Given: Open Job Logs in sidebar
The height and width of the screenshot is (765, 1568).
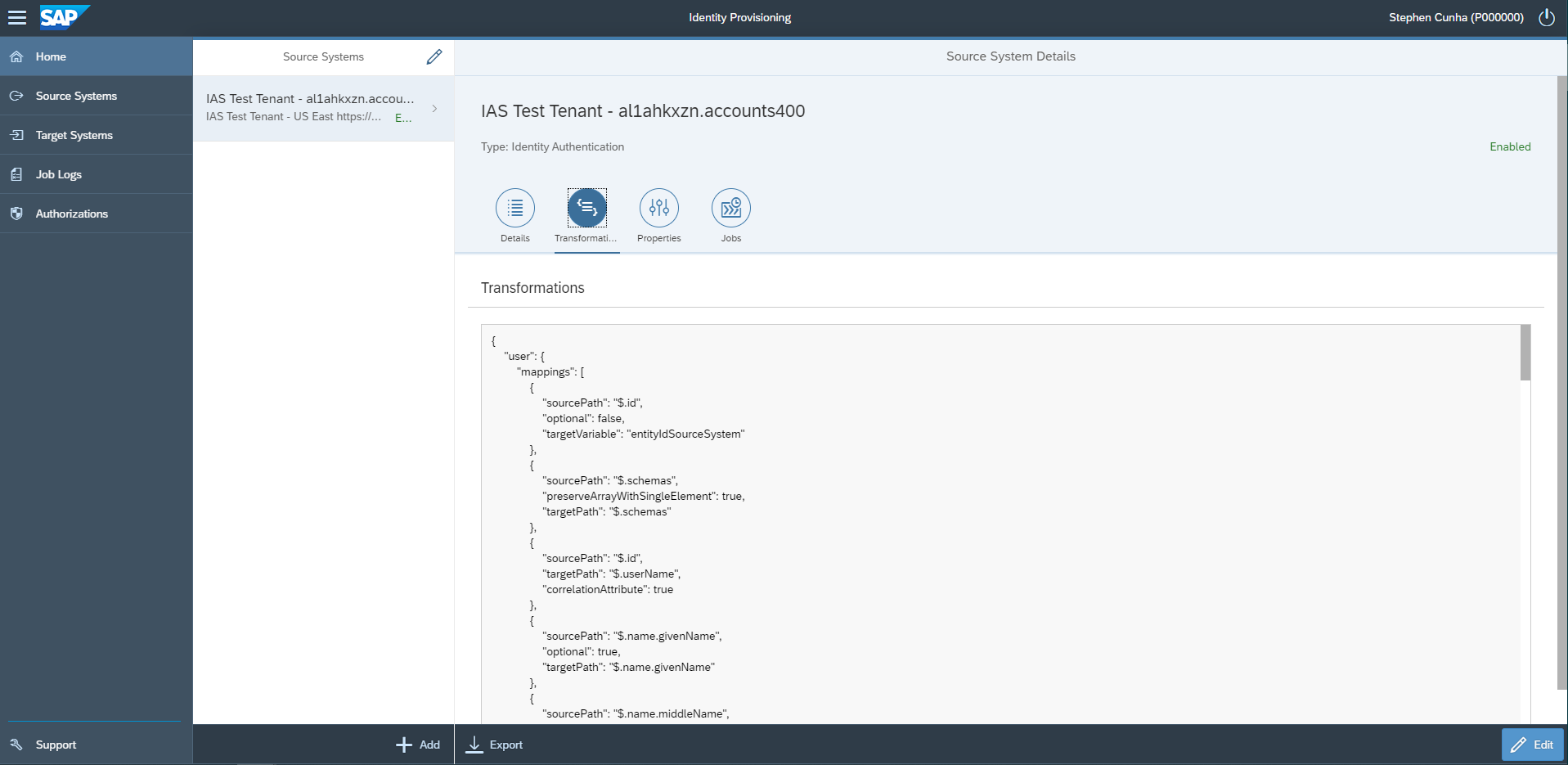Looking at the screenshot, I should [97, 174].
